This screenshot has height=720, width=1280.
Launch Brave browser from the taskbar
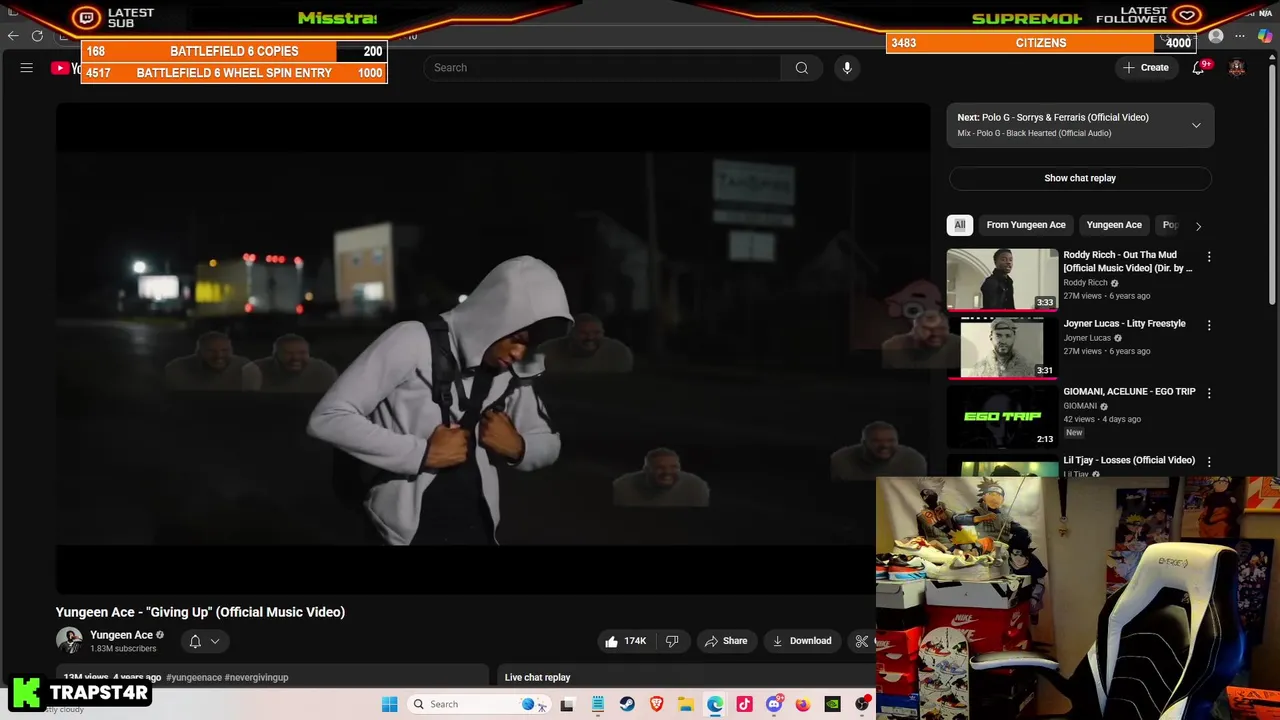(656, 704)
